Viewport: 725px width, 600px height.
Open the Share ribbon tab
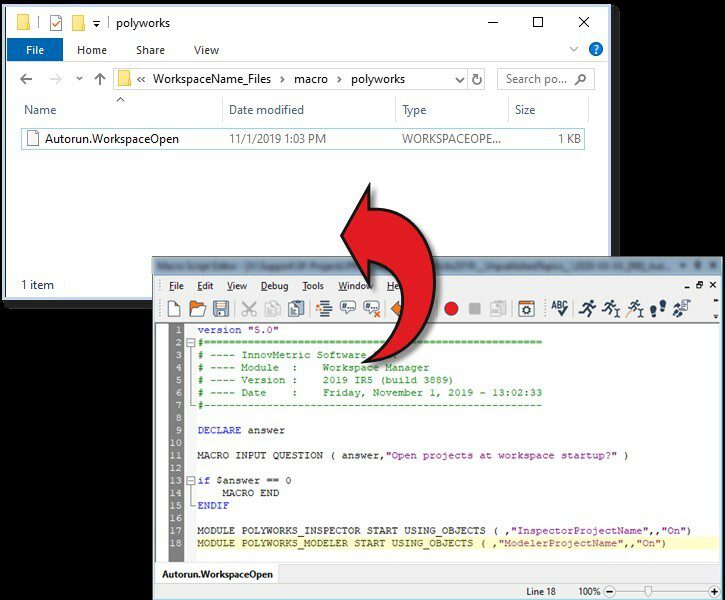point(150,50)
